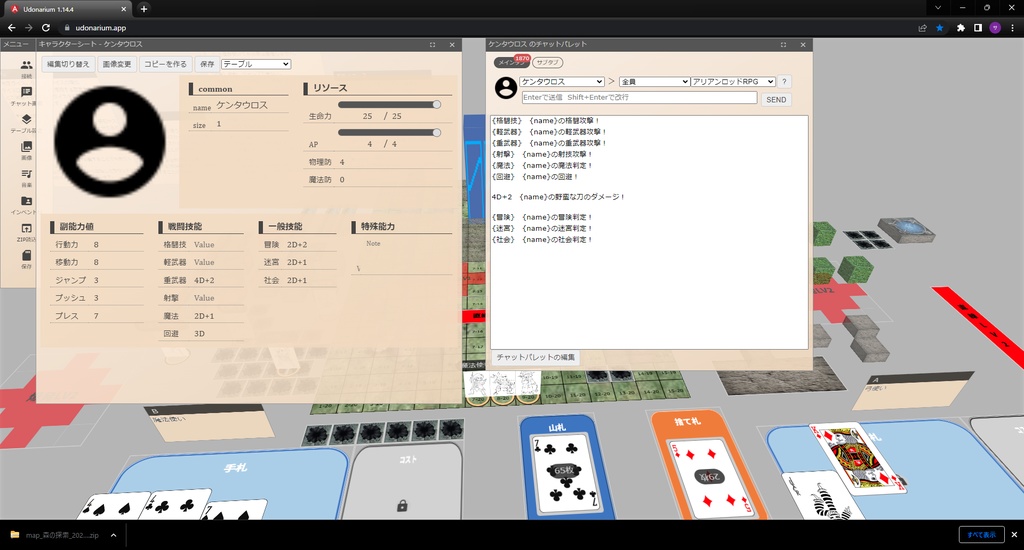1024x550 pixels.
Task: Open the browser share icon
Action: pos(922,27)
